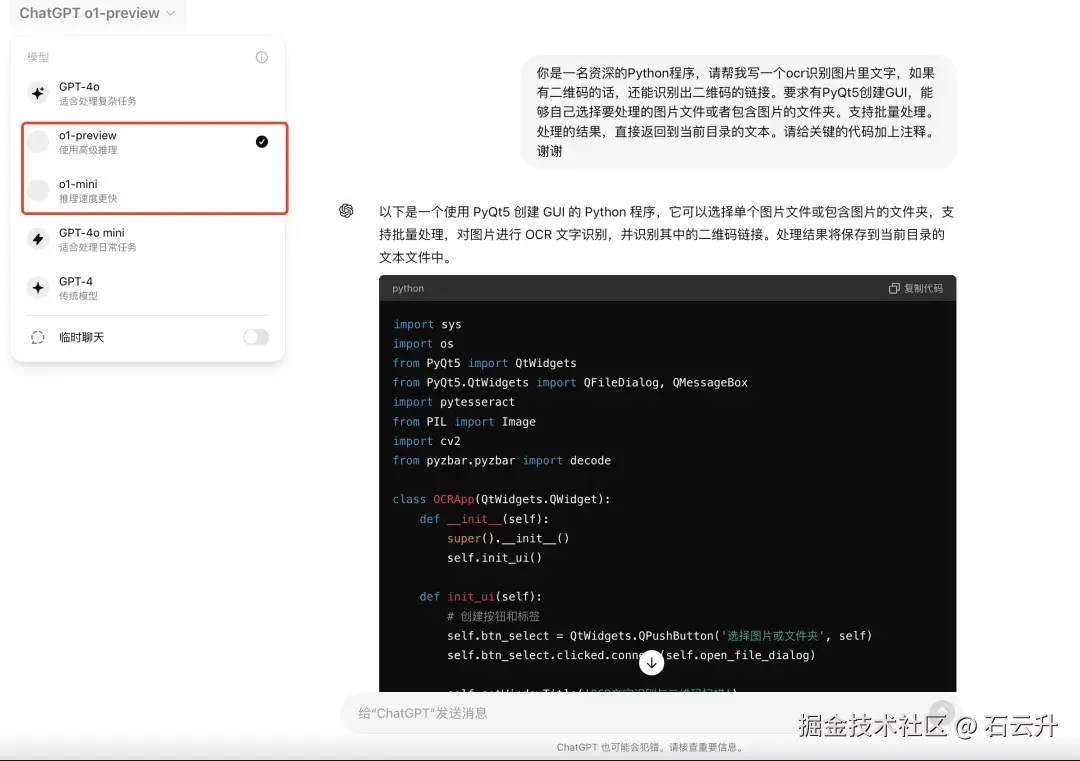Click the 'self.init_ui()' code line
The width and height of the screenshot is (1080, 761).
tap(495, 558)
